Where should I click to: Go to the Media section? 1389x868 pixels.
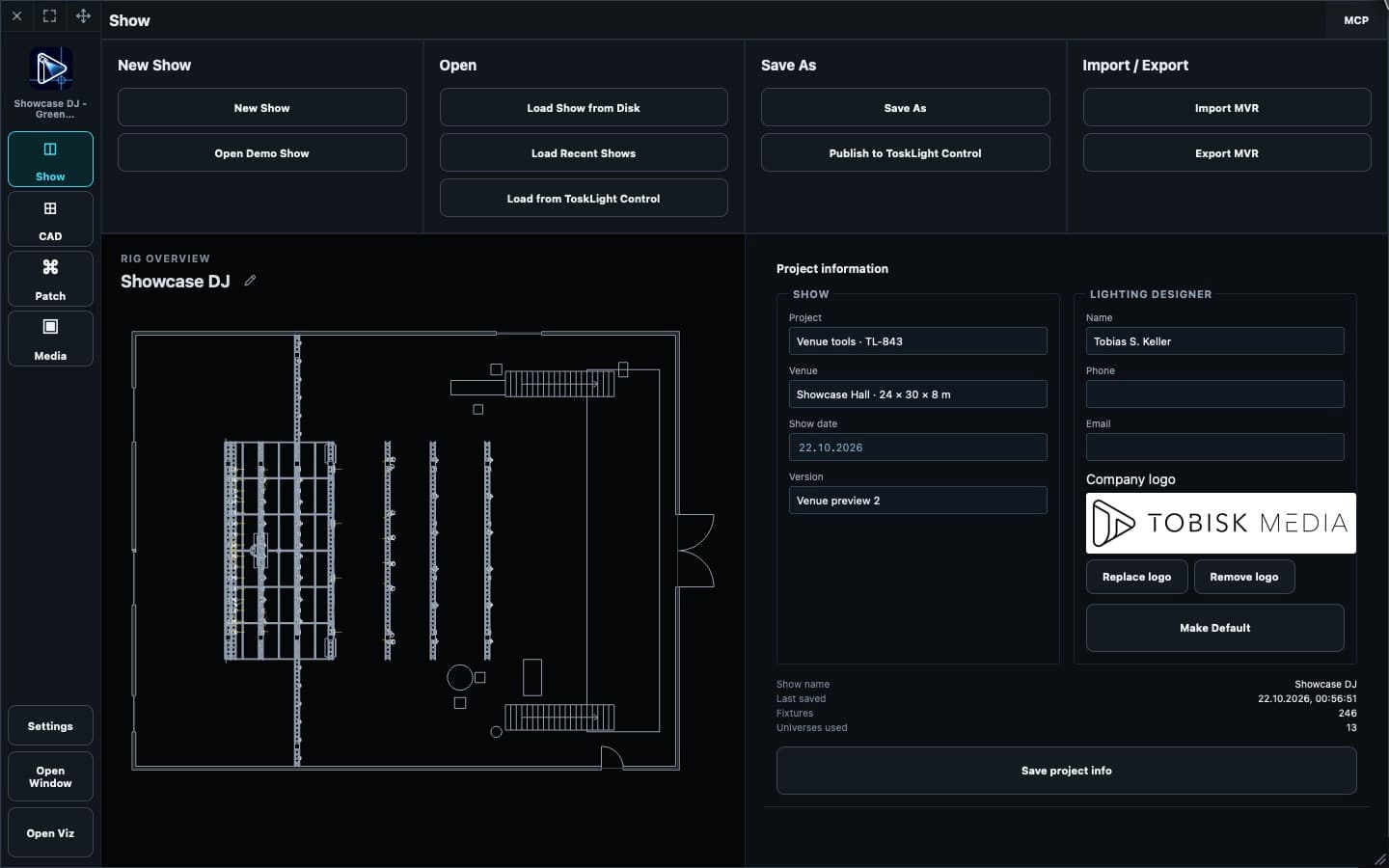click(x=50, y=339)
